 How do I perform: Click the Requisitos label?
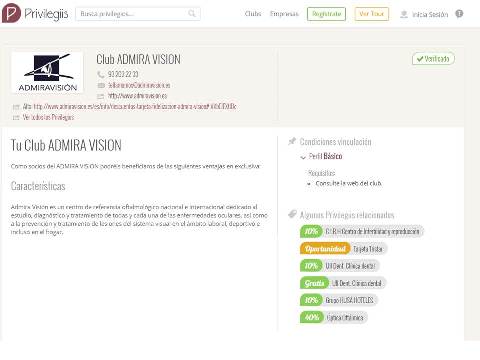pyautogui.click(x=321, y=173)
